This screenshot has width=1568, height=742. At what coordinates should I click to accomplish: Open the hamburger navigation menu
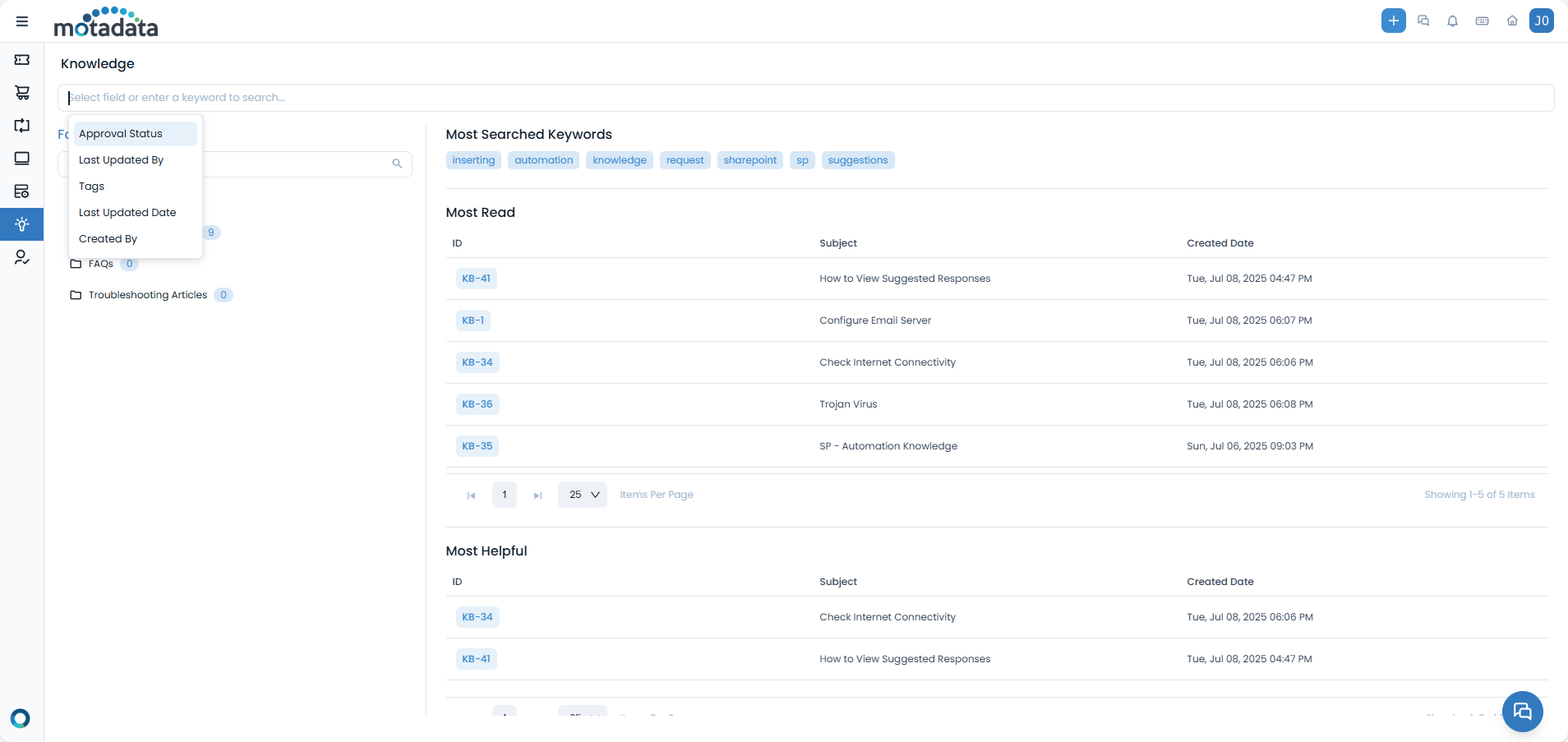22,21
